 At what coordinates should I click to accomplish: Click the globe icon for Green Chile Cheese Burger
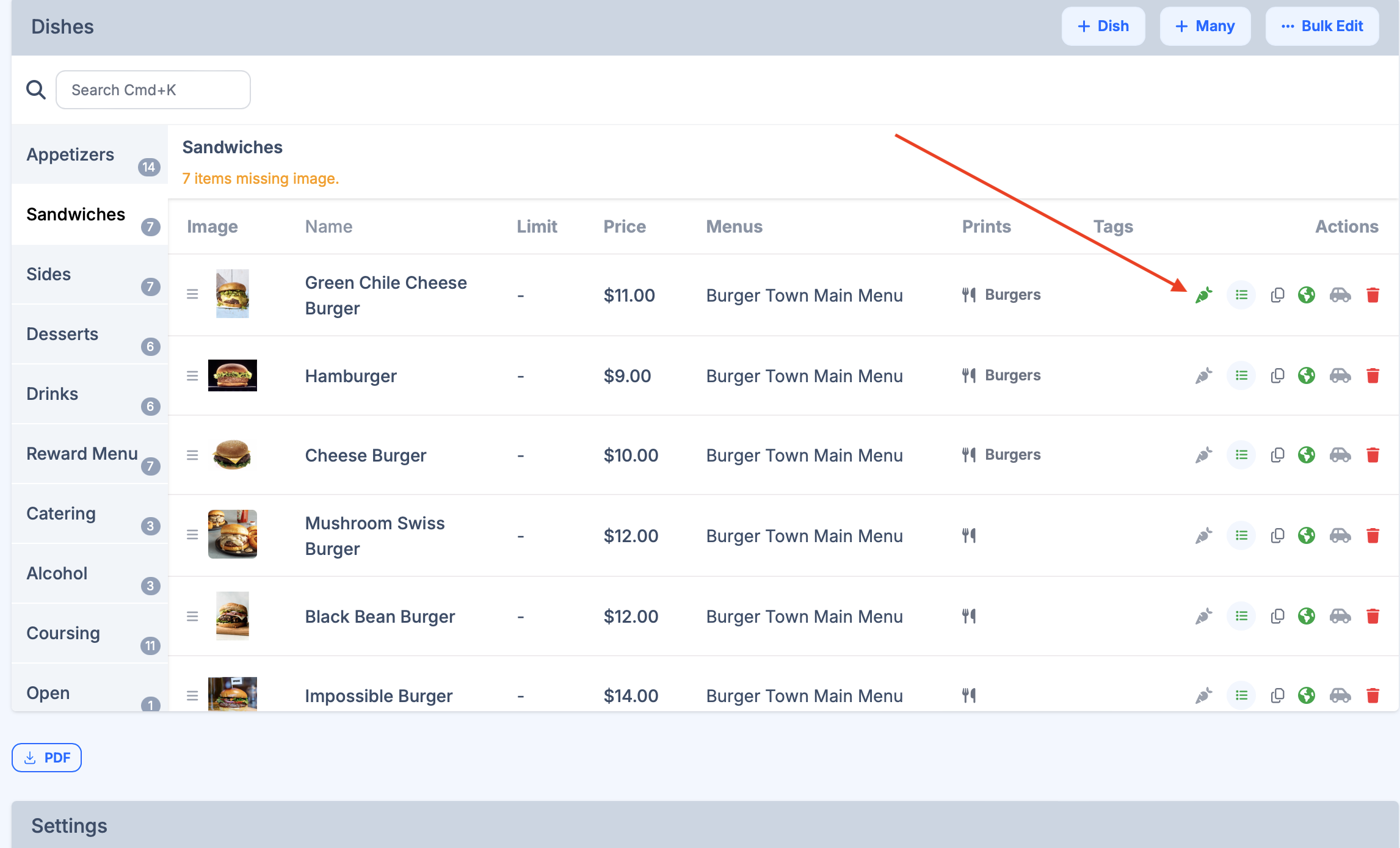click(1307, 295)
